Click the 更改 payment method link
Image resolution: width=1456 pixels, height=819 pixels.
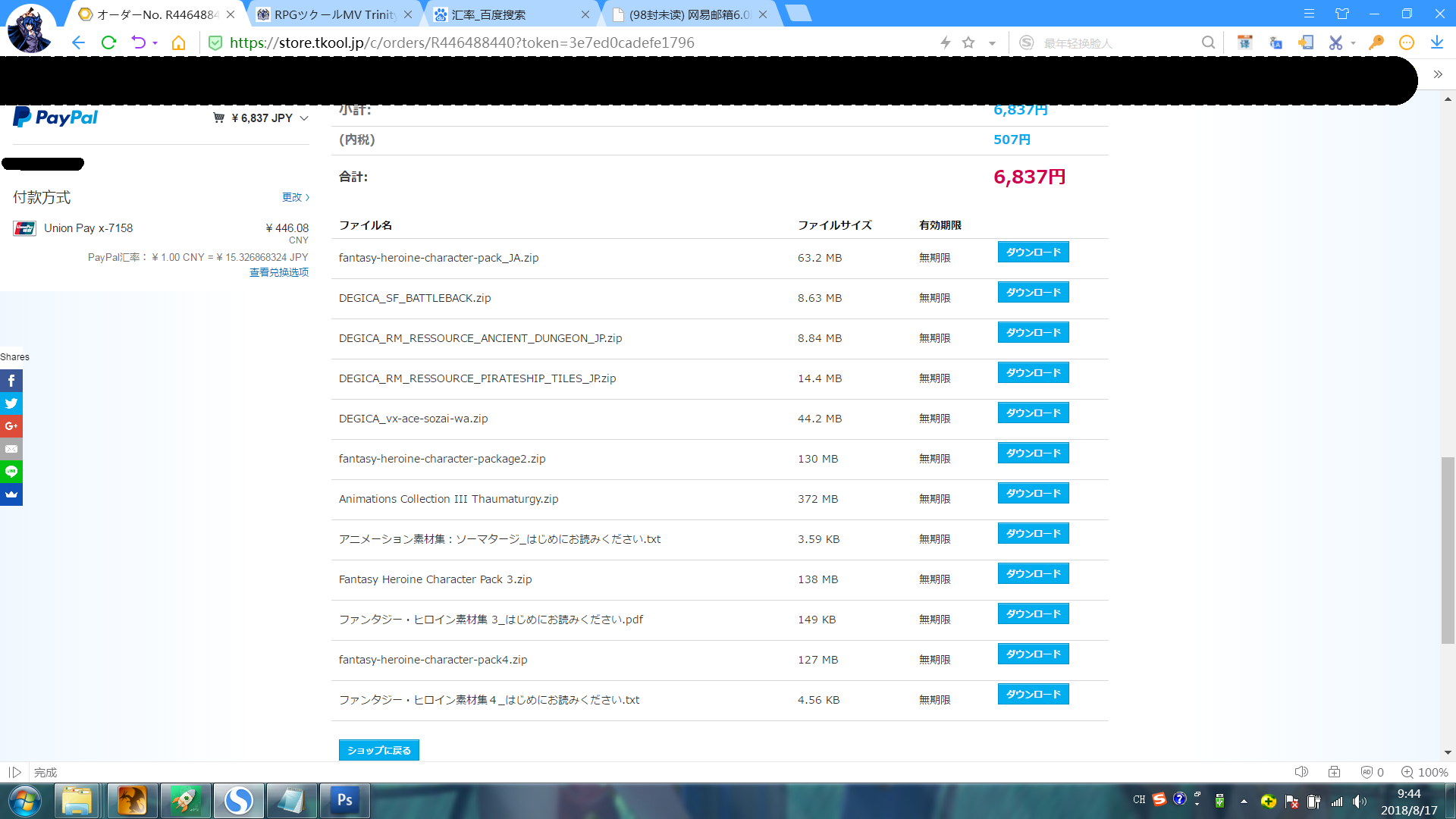pos(296,197)
